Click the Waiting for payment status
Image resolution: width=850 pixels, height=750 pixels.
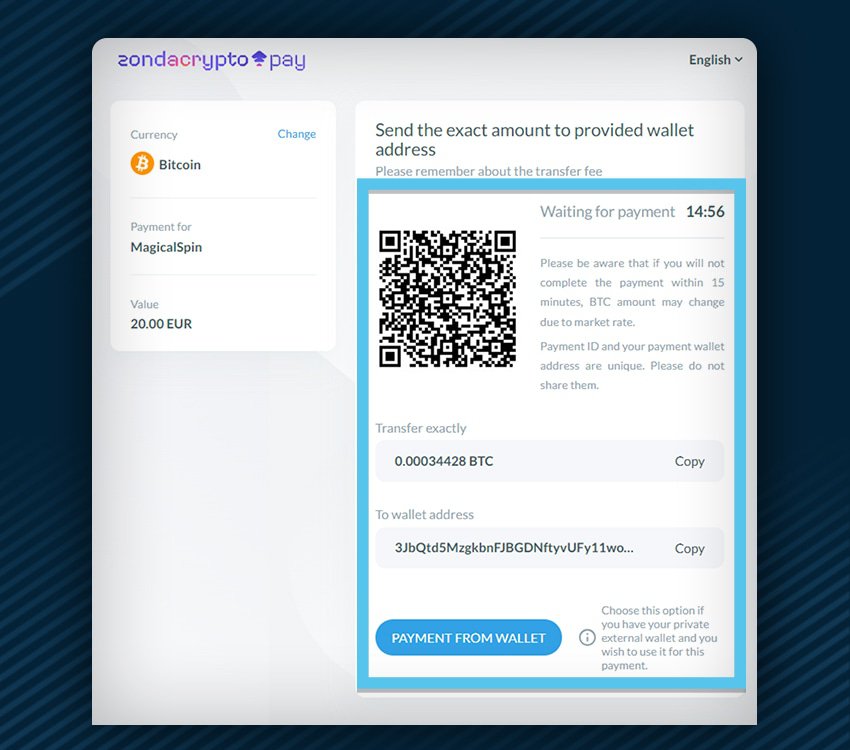[608, 211]
